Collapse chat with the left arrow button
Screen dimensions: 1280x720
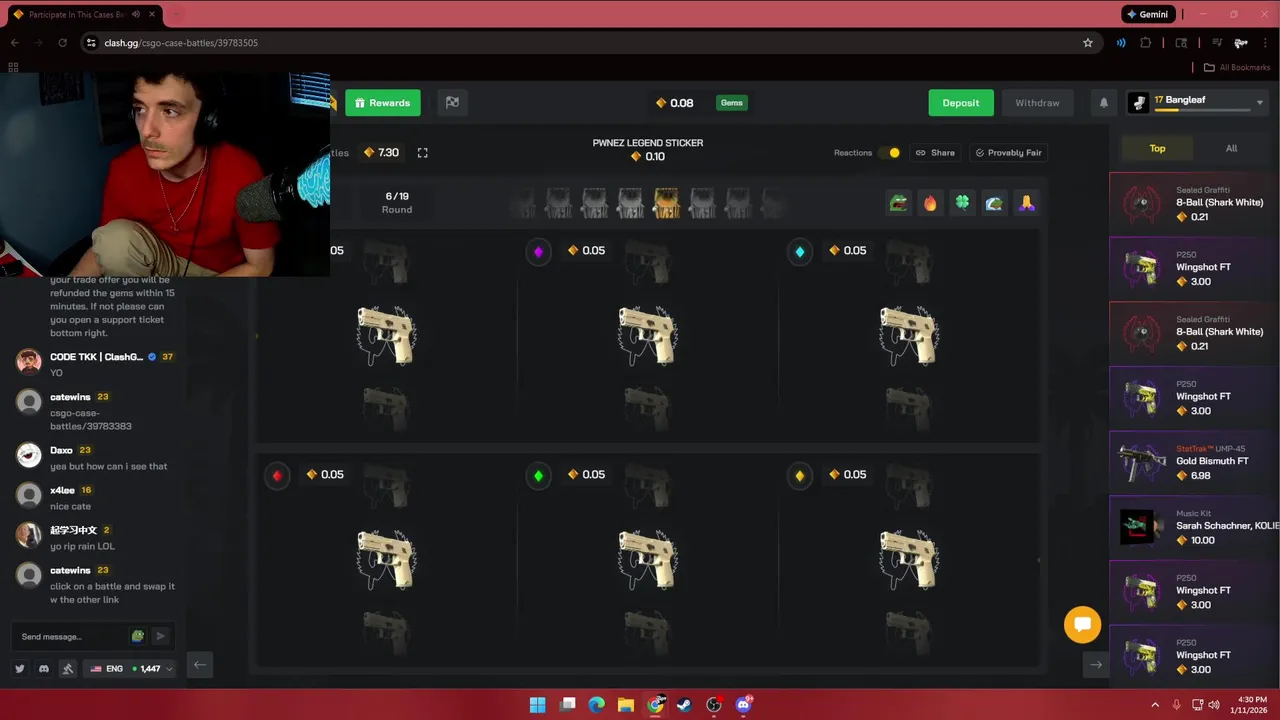tap(200, 665)
